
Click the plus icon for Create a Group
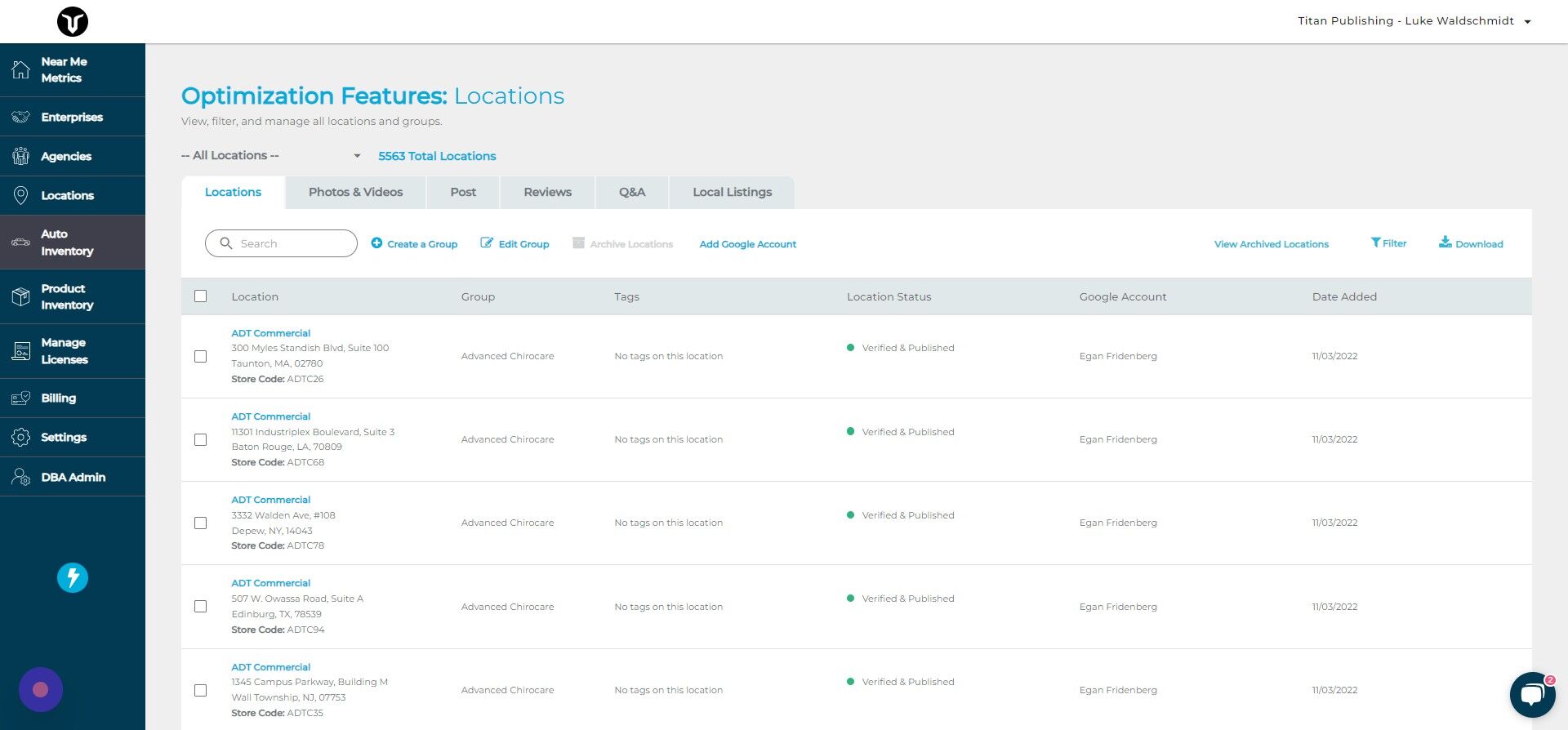376,243
